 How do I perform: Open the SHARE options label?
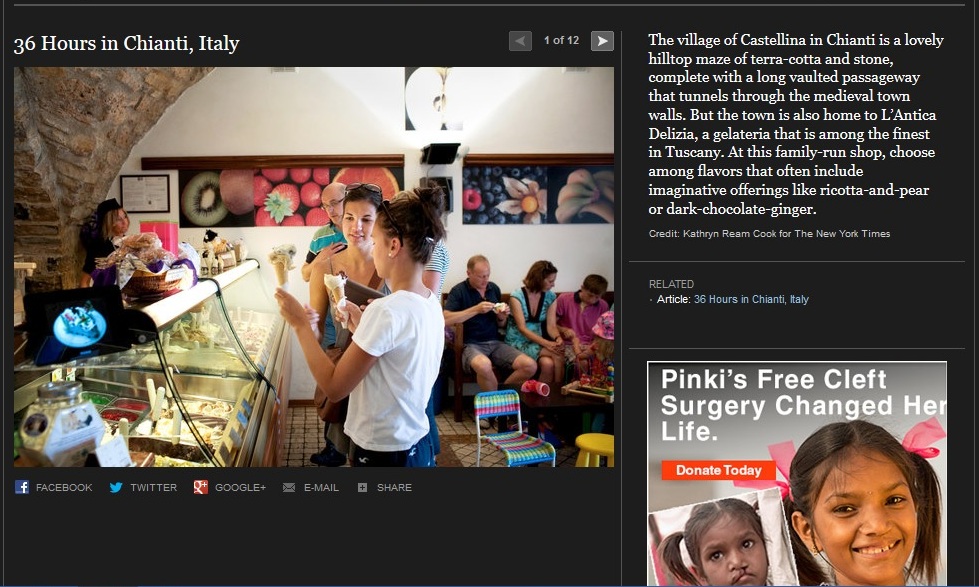click(x=394, y=487)
